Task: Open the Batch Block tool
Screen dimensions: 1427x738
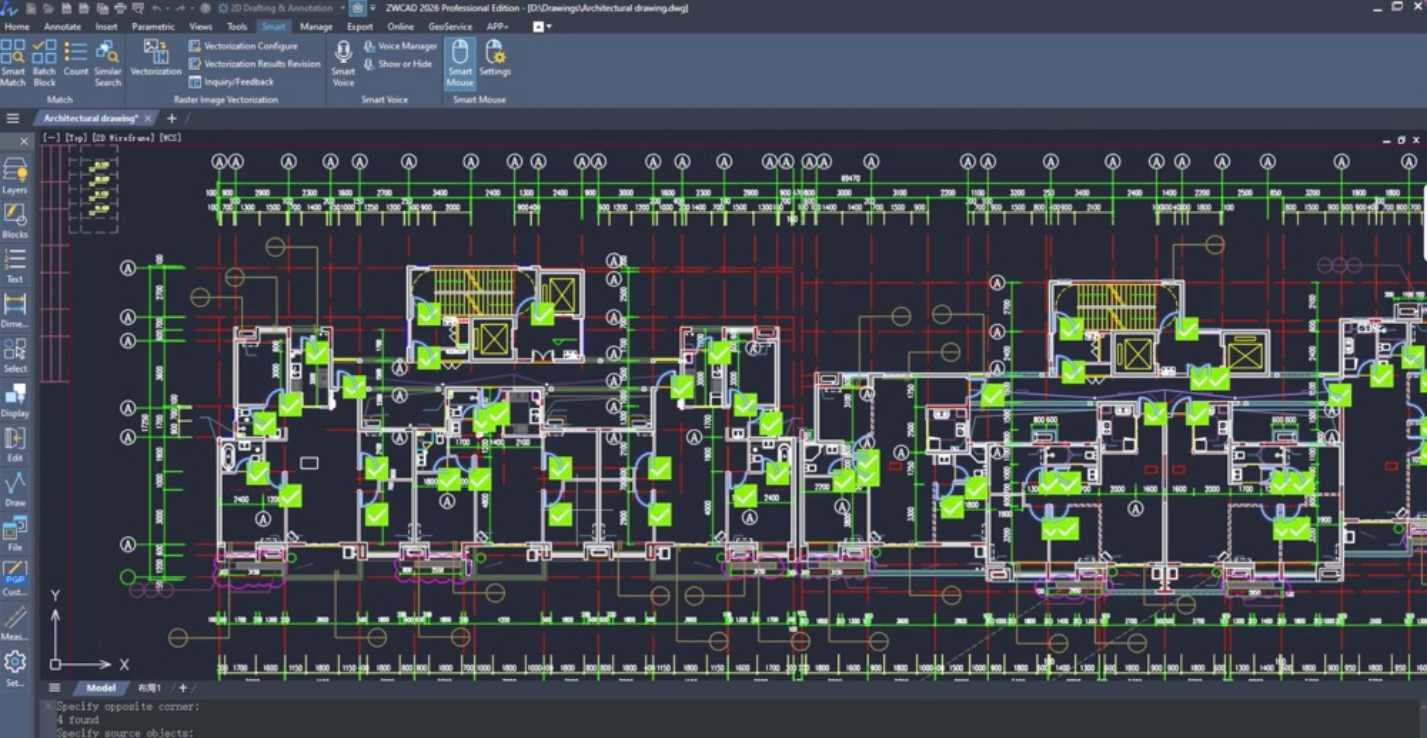Action: pyautogui.click(x=44, y=62)
